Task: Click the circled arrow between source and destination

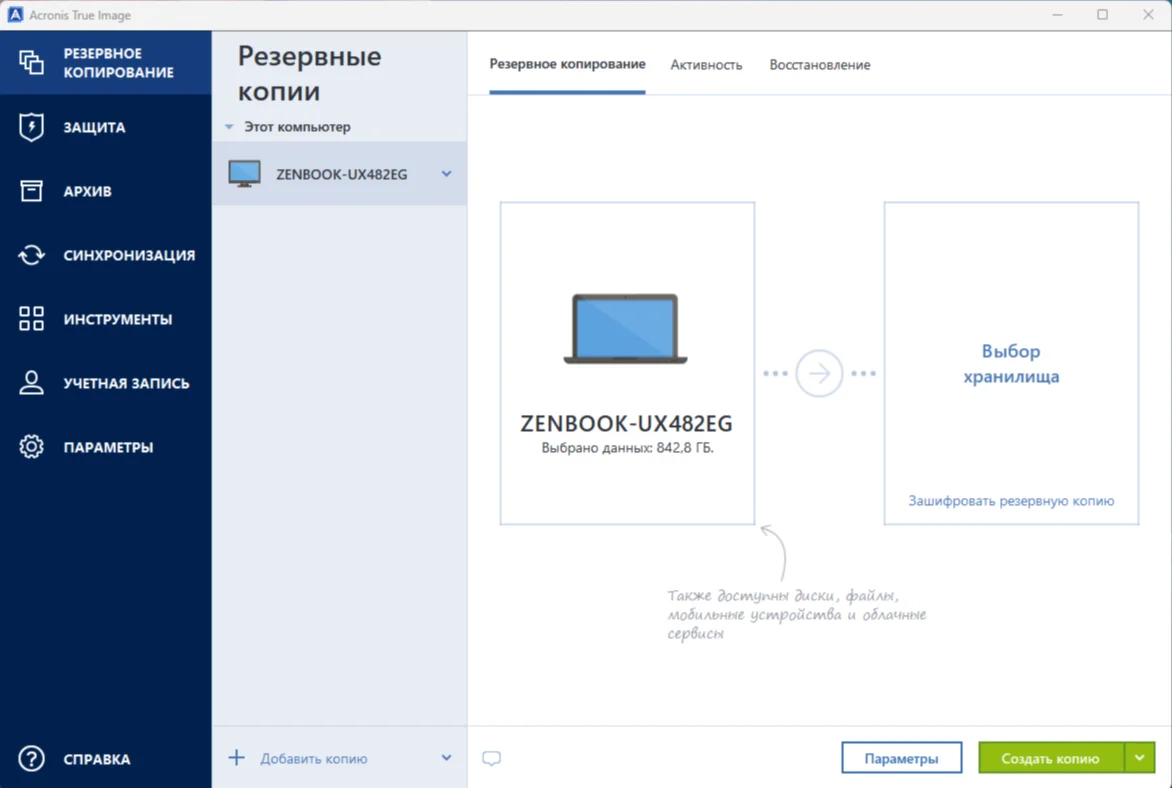Action: coord(819,373)
